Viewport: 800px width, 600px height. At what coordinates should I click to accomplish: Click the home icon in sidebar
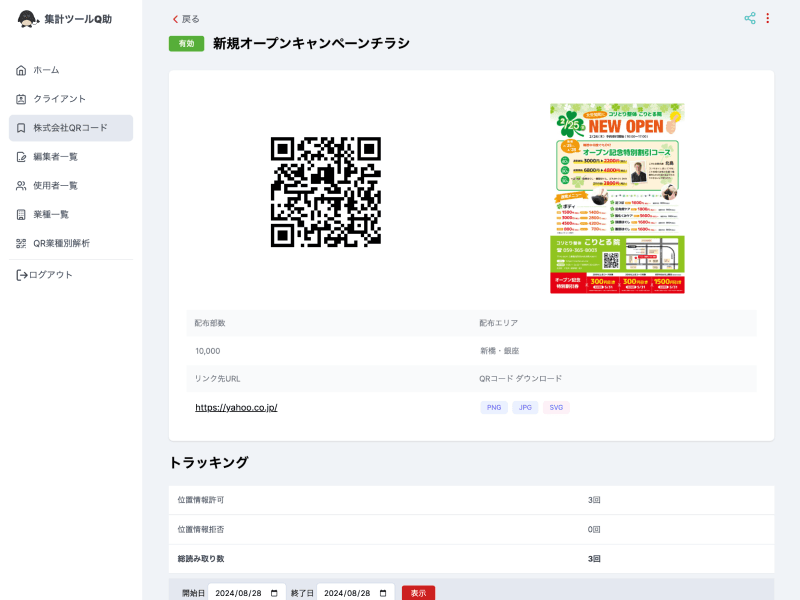point(21,70)
